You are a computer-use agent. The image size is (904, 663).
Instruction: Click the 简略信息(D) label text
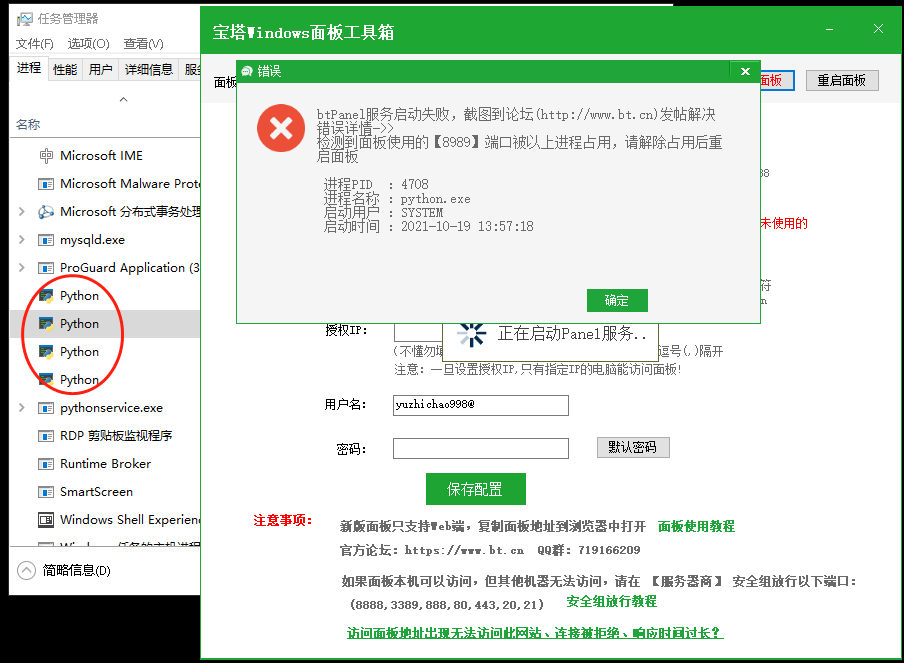(x=77, y=571)
